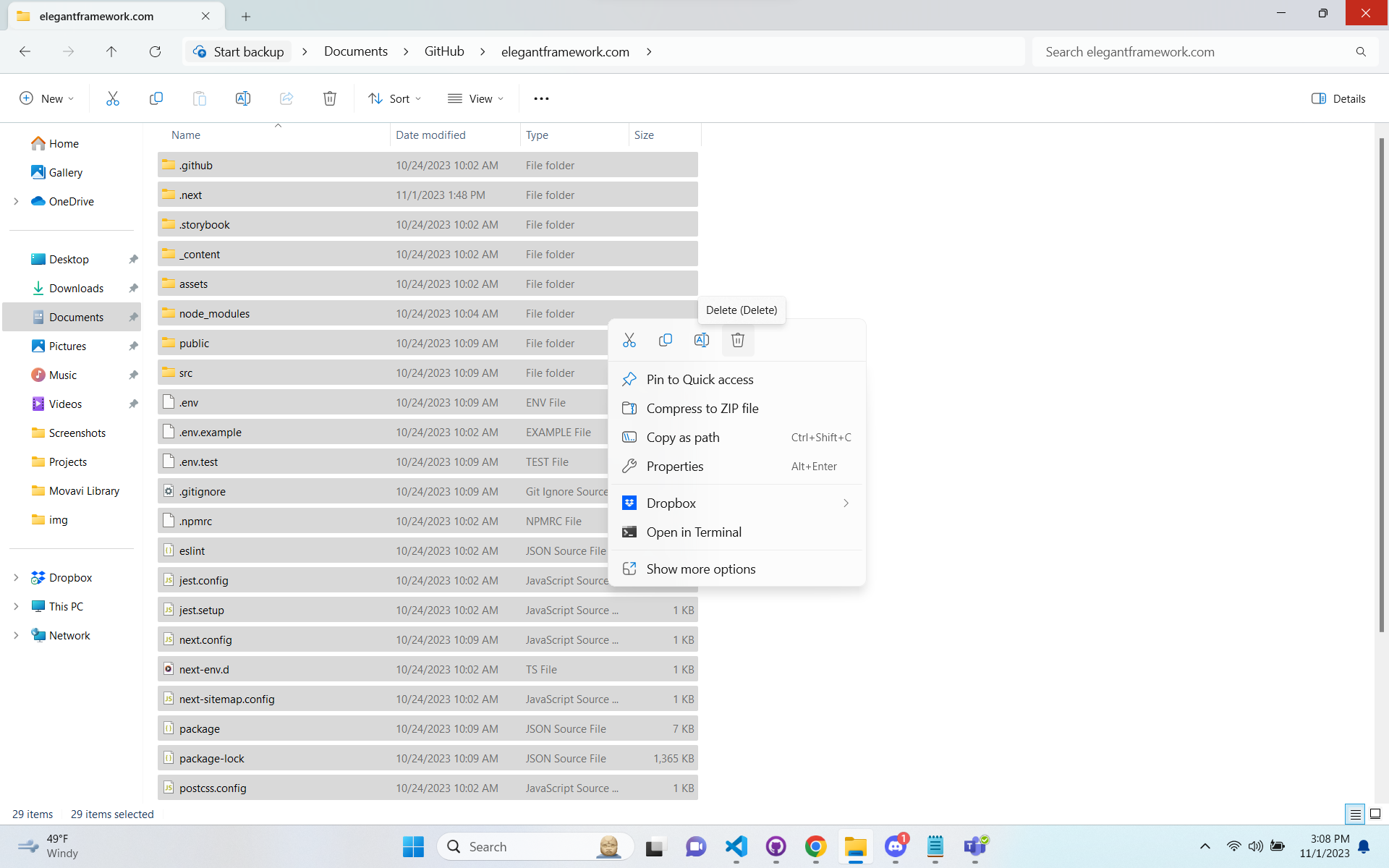Viewport: 1389px width, 868px height.
Task: Click the Windows Start button
Action: pyautogui.click(x=413, y=846)
